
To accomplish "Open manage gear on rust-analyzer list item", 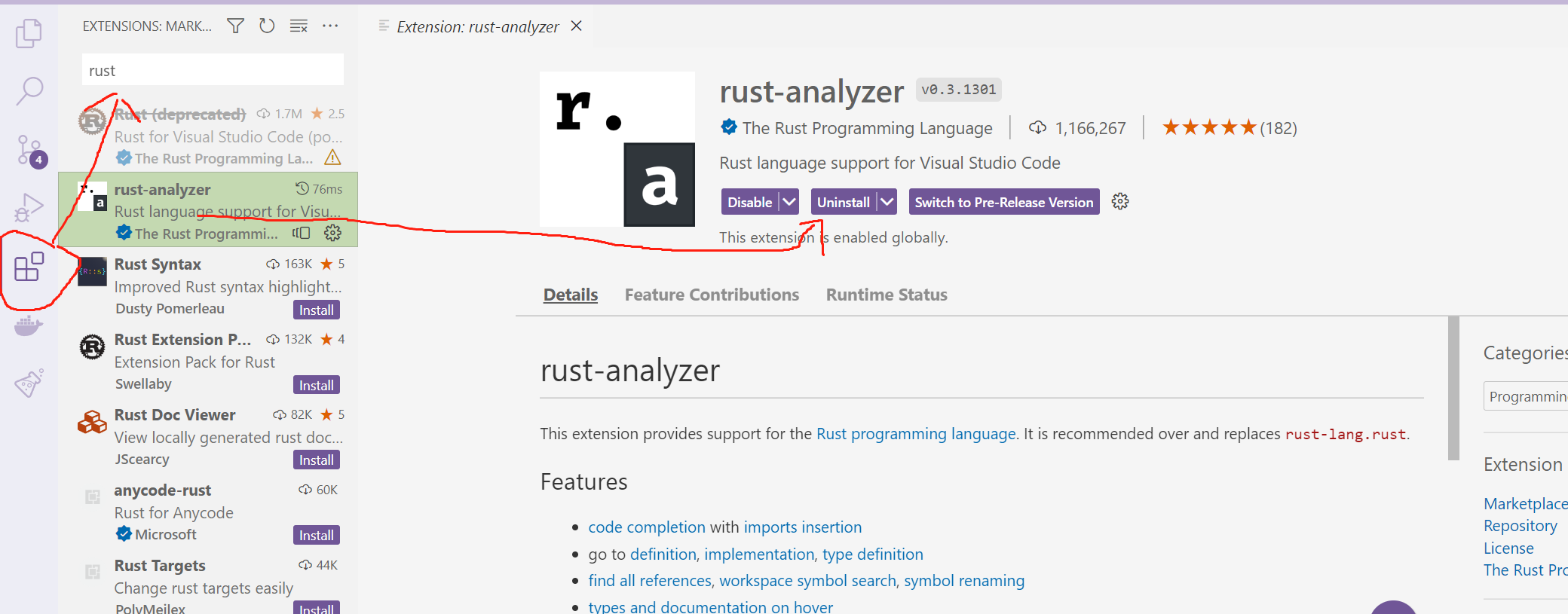I will [x=332, y=233].
